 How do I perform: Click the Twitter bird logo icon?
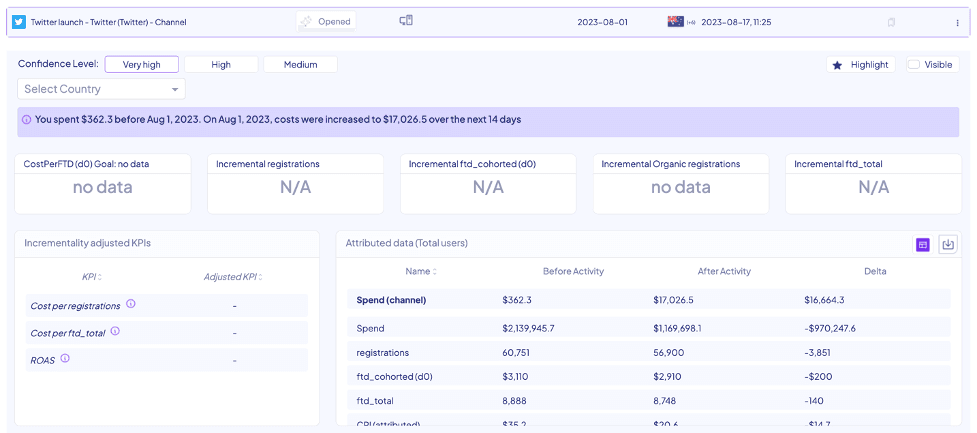[19, 22]
